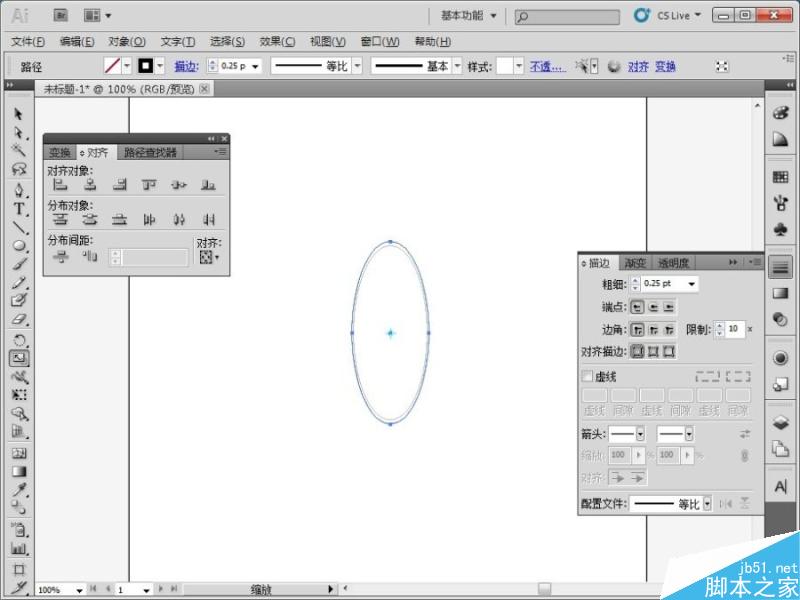Click the horizontal align left icon
The image size is (800, 600).
click(x=62, y=184)
